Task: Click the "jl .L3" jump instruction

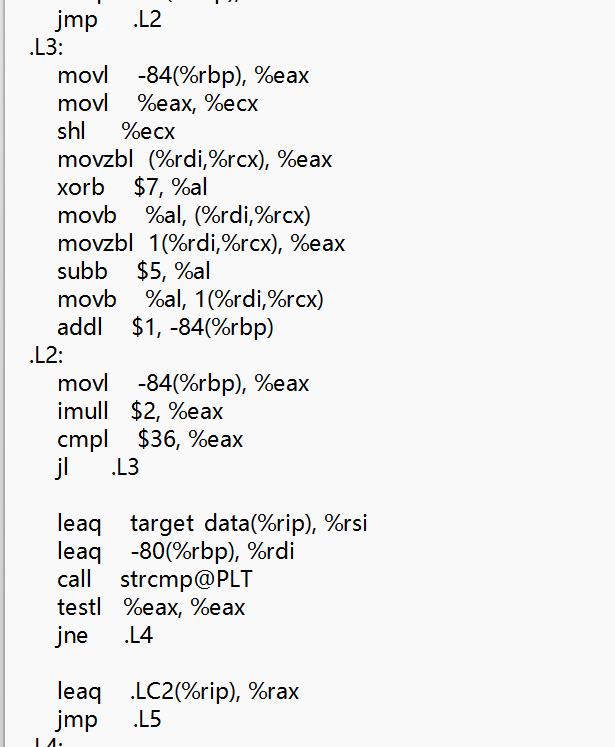Action: click(x=98, y=467)
